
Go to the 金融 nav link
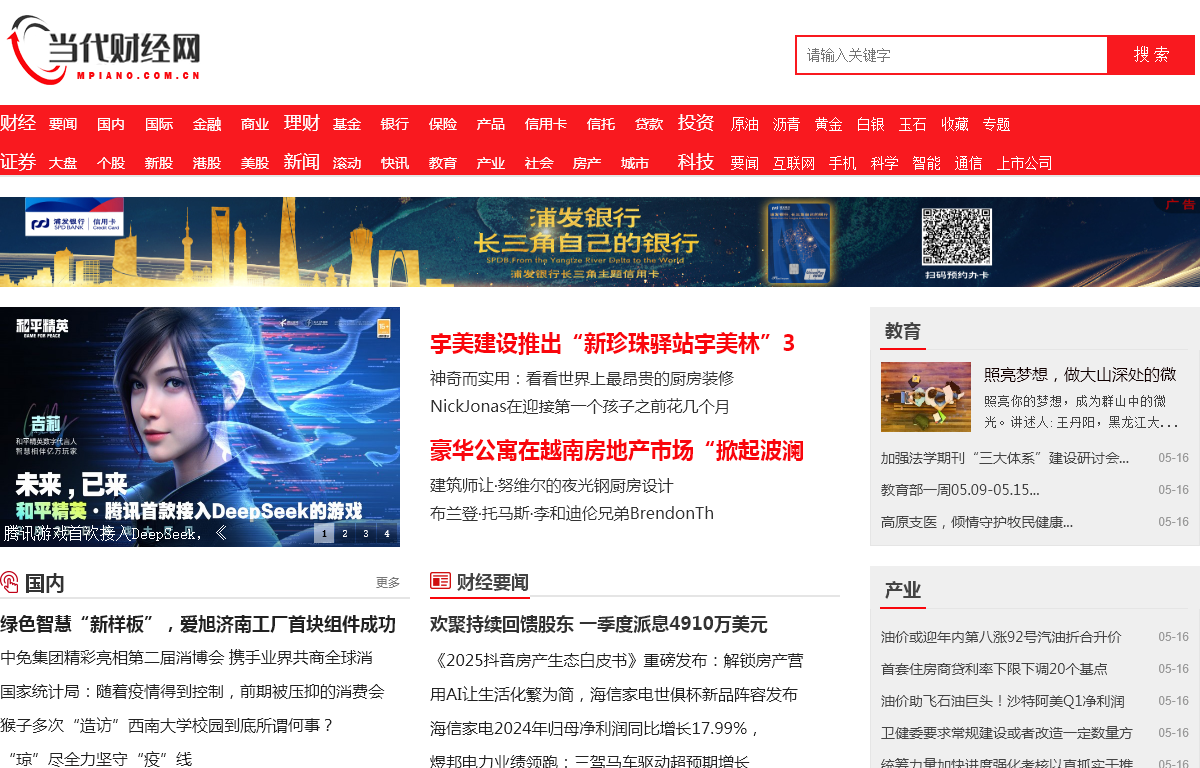(207, 124)
